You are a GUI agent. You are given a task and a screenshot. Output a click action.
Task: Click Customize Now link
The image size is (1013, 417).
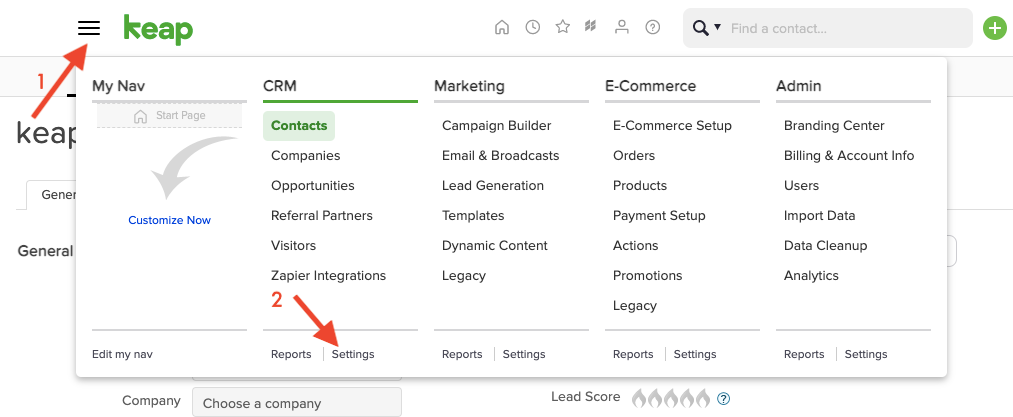coord(169,220)
